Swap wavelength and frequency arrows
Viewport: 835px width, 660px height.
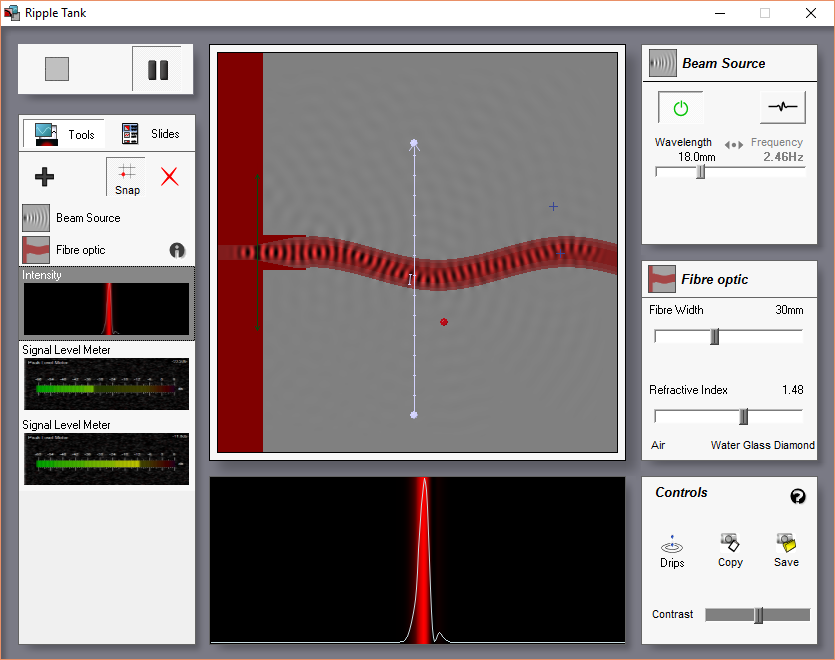[733, 144]
